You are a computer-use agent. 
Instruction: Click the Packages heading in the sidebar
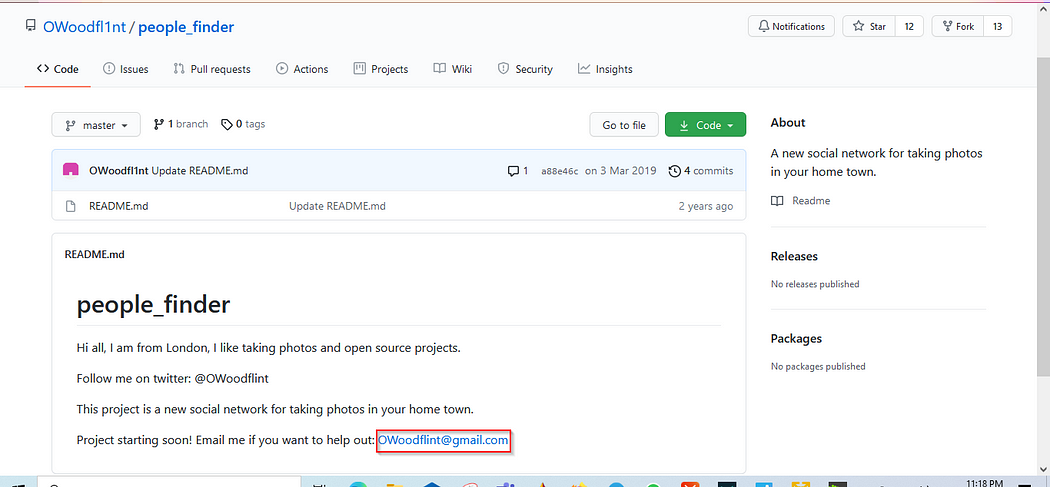coord(796,338)
